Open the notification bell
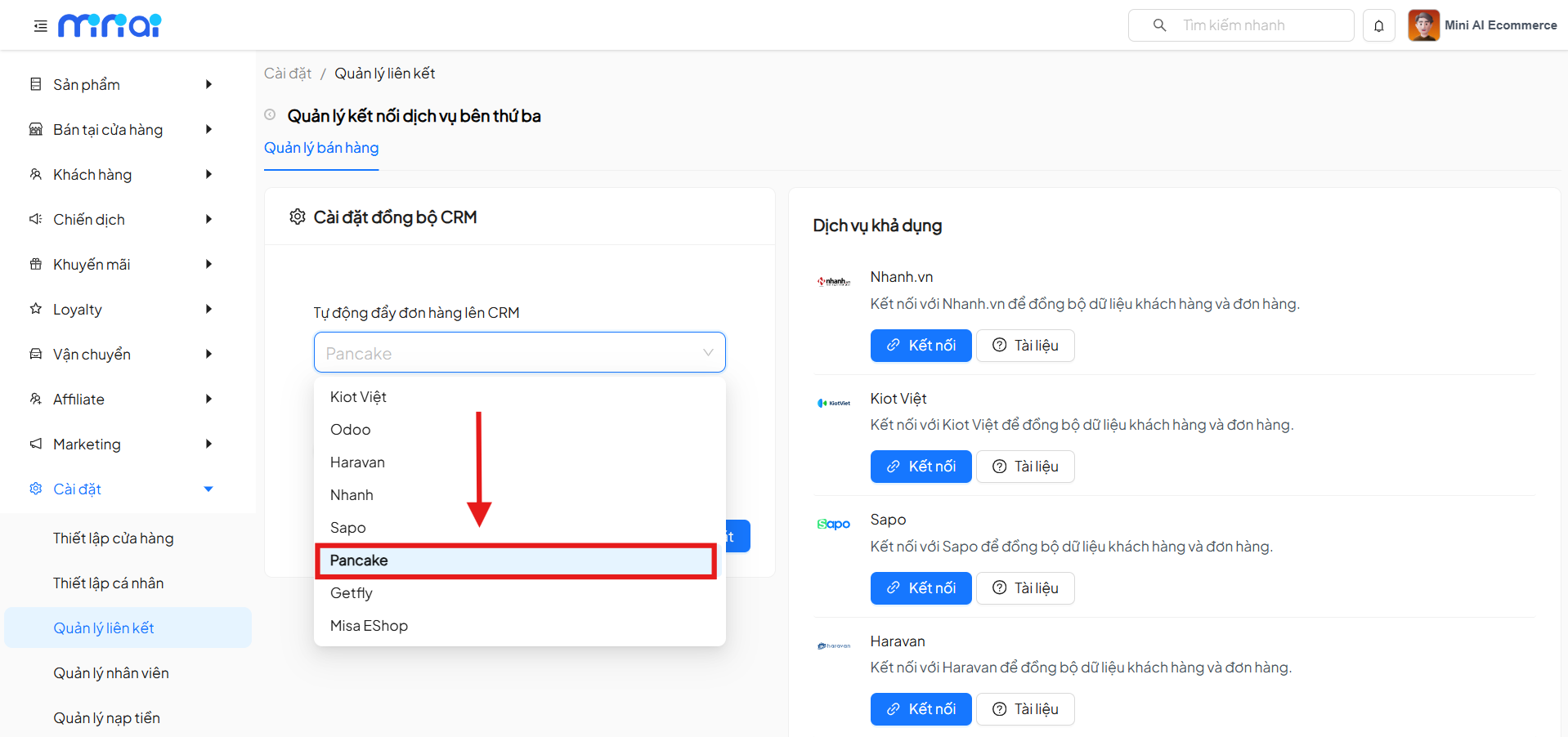 click(x=1378, y=25)
